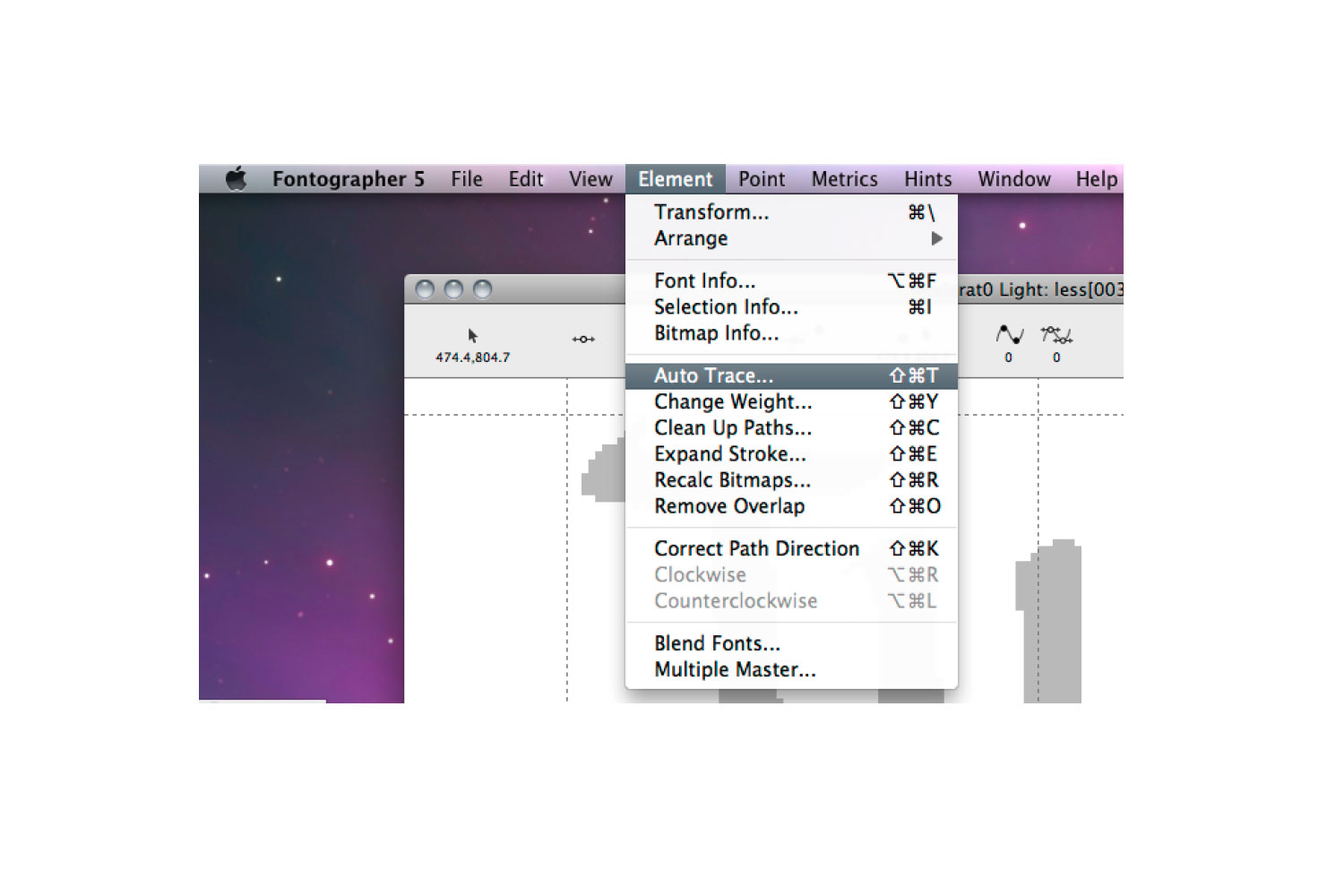Open the Hints menu
This screenshot has width=1344, height=896.
[x=927, y=179]
